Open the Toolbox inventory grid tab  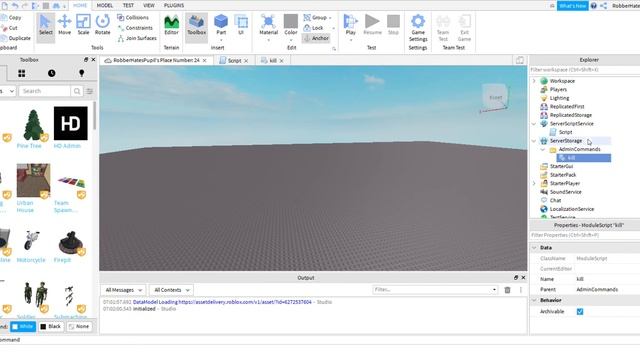point(22,73)
